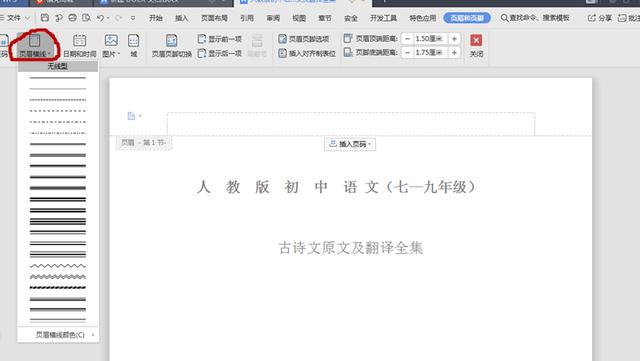
Task: Click inside the dashed header editing box
Action: click(x=351, y=124)
